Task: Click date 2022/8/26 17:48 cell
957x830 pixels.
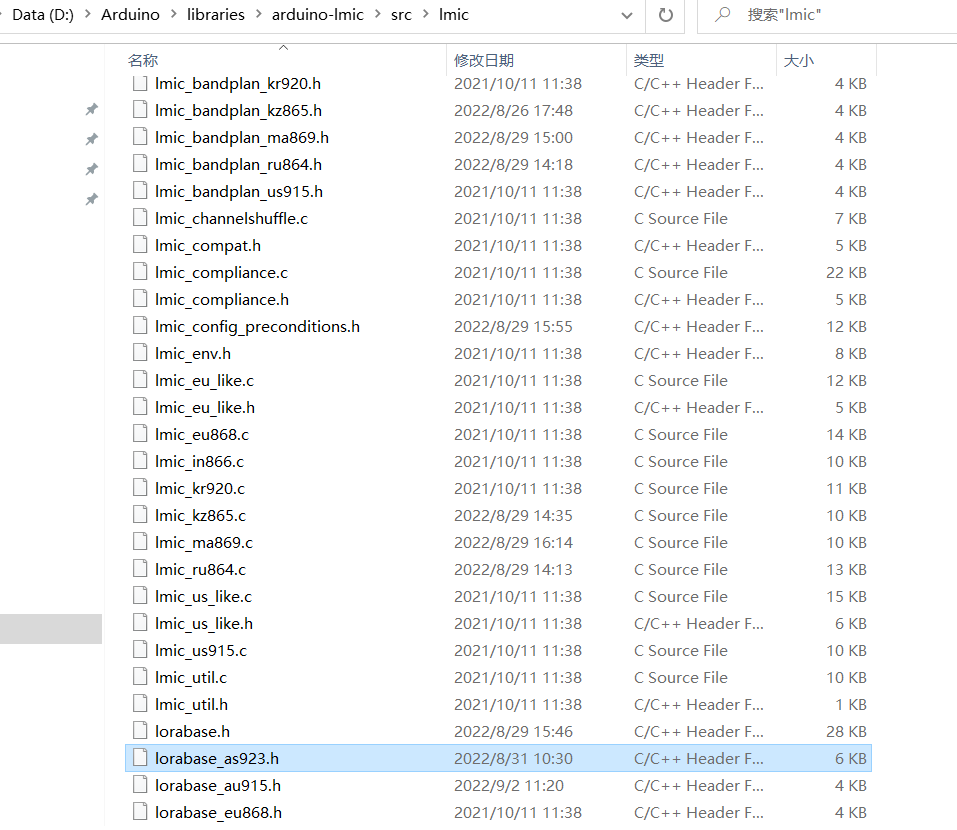Action: point(513,110)
